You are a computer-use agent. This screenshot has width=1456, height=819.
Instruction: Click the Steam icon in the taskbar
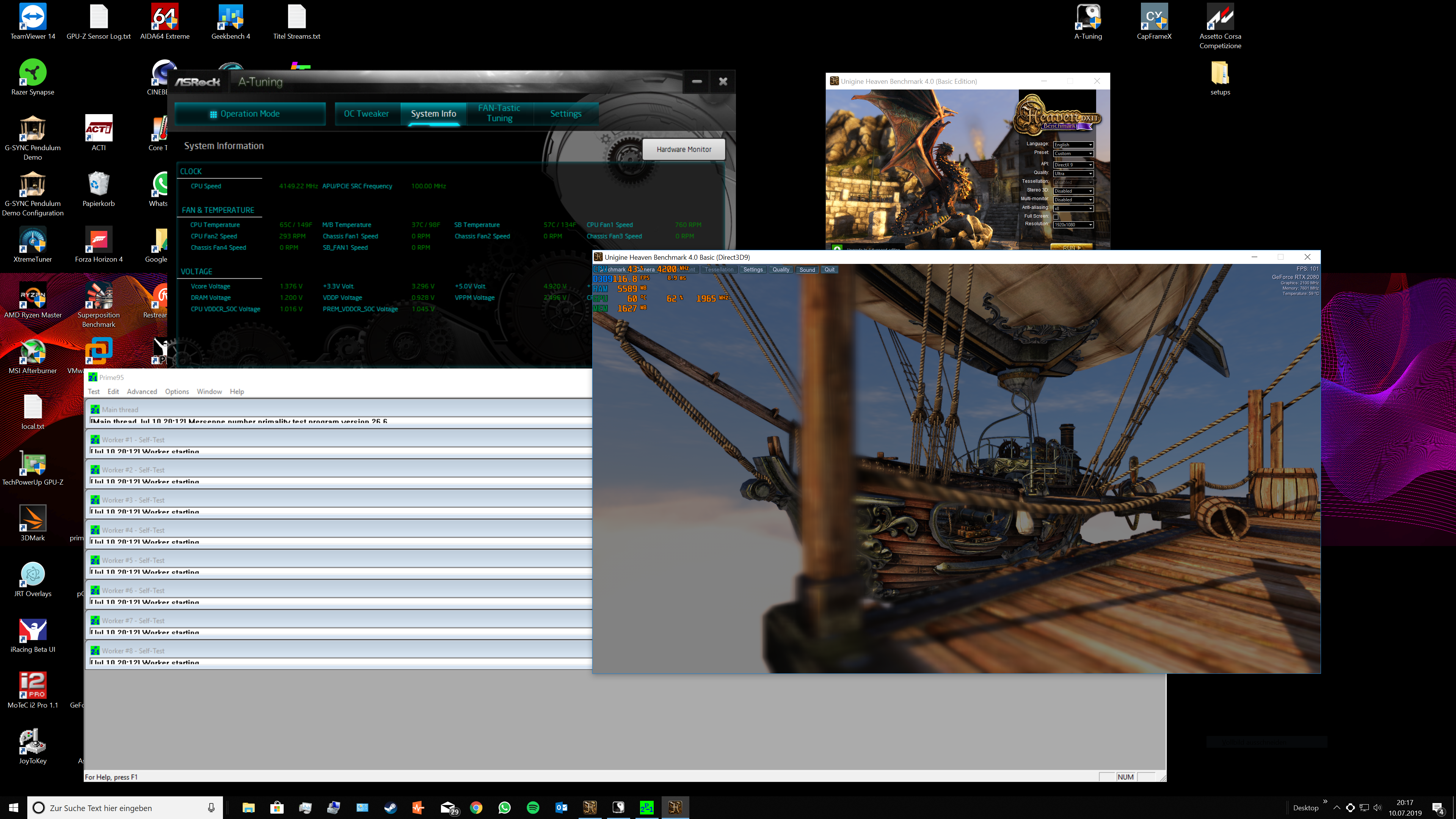(x=391, y=807)
